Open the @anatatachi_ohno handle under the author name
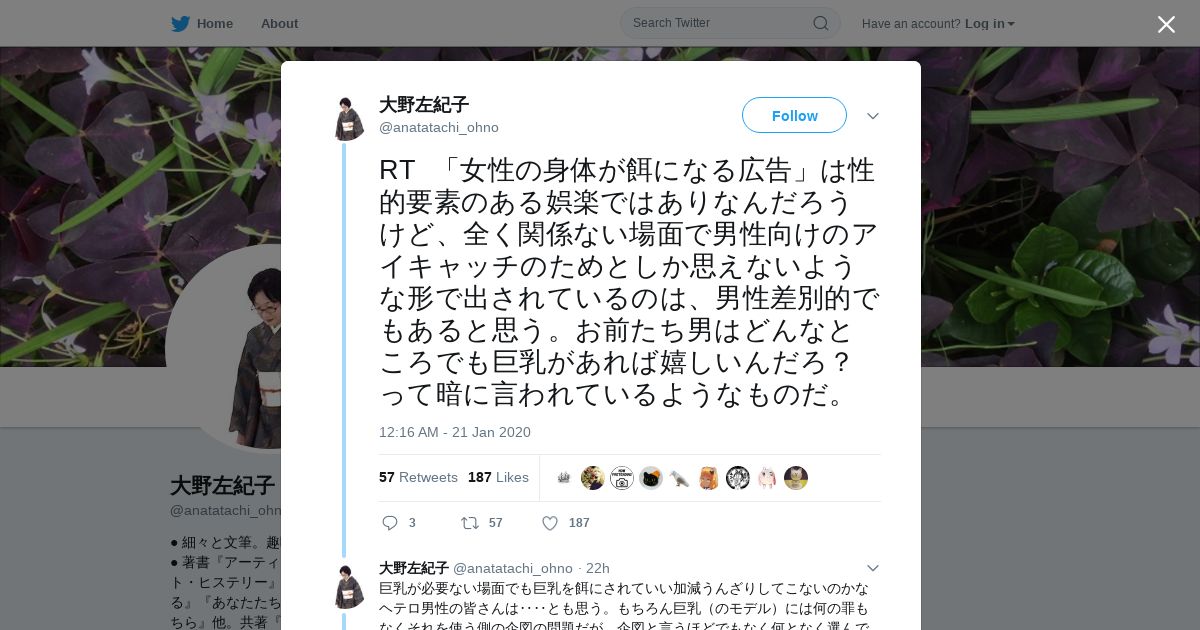 tap(439, 127)
